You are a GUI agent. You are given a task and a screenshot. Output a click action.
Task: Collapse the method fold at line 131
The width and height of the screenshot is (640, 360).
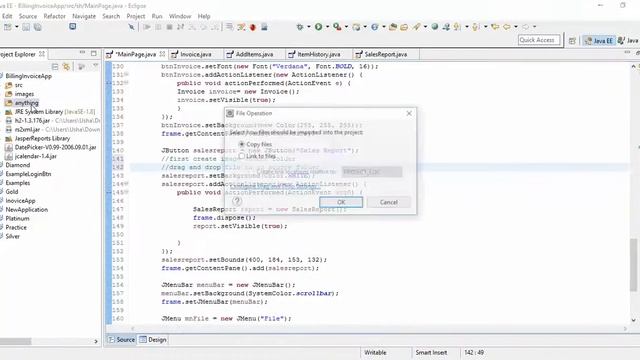tap(127, 75)
